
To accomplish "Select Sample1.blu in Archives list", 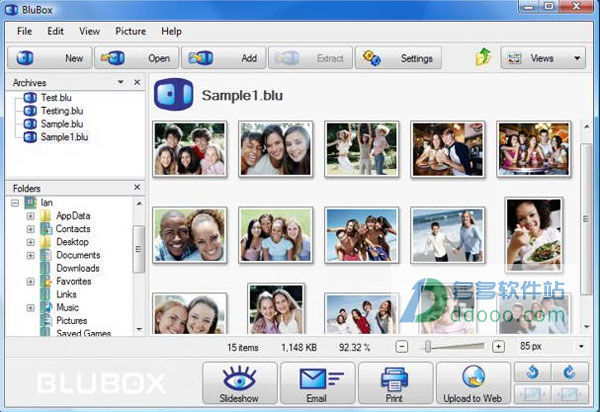I will (x=56, y=137).
